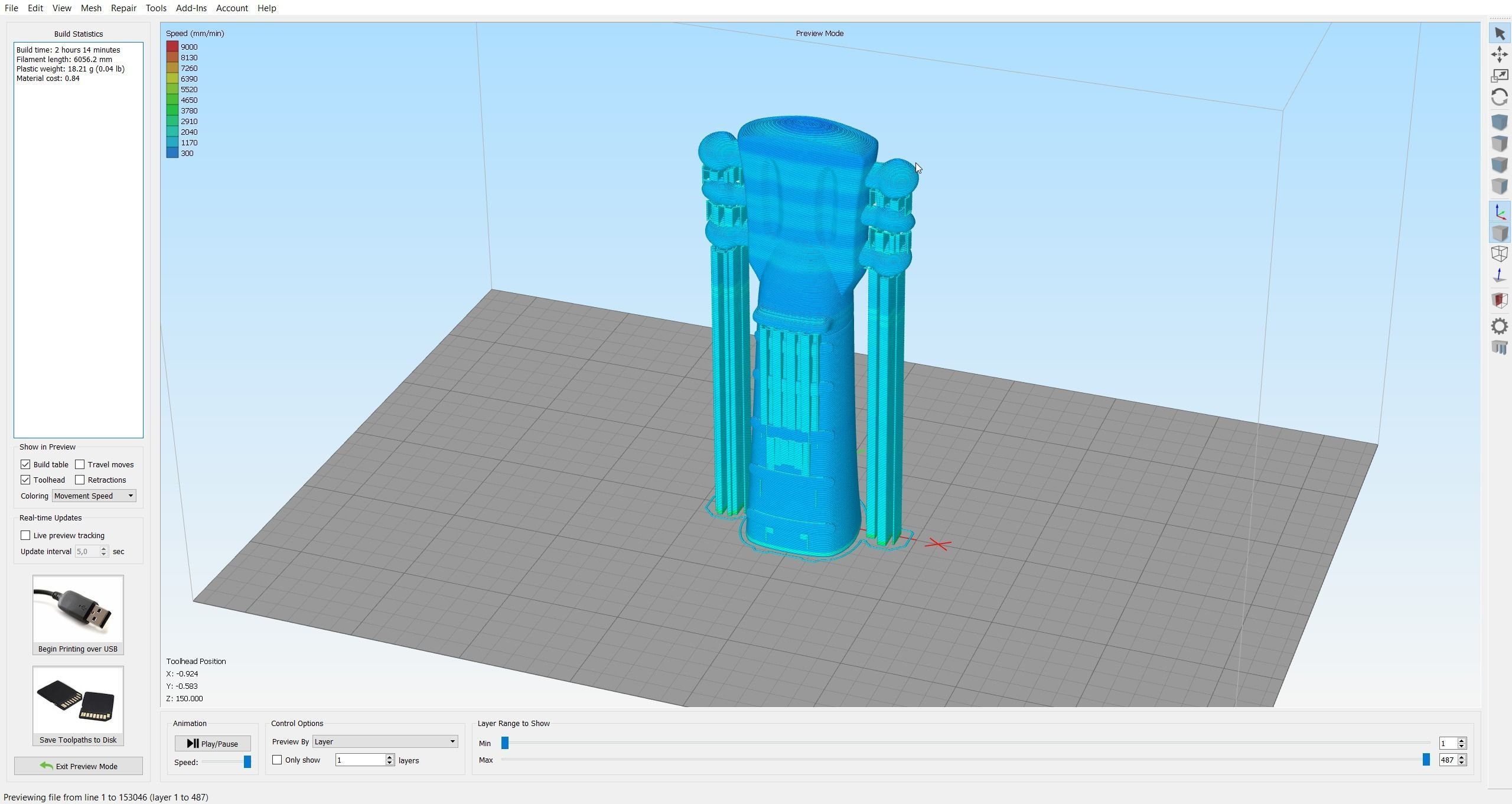Click the Min layer range slider handle

click(x=505, y=743)
